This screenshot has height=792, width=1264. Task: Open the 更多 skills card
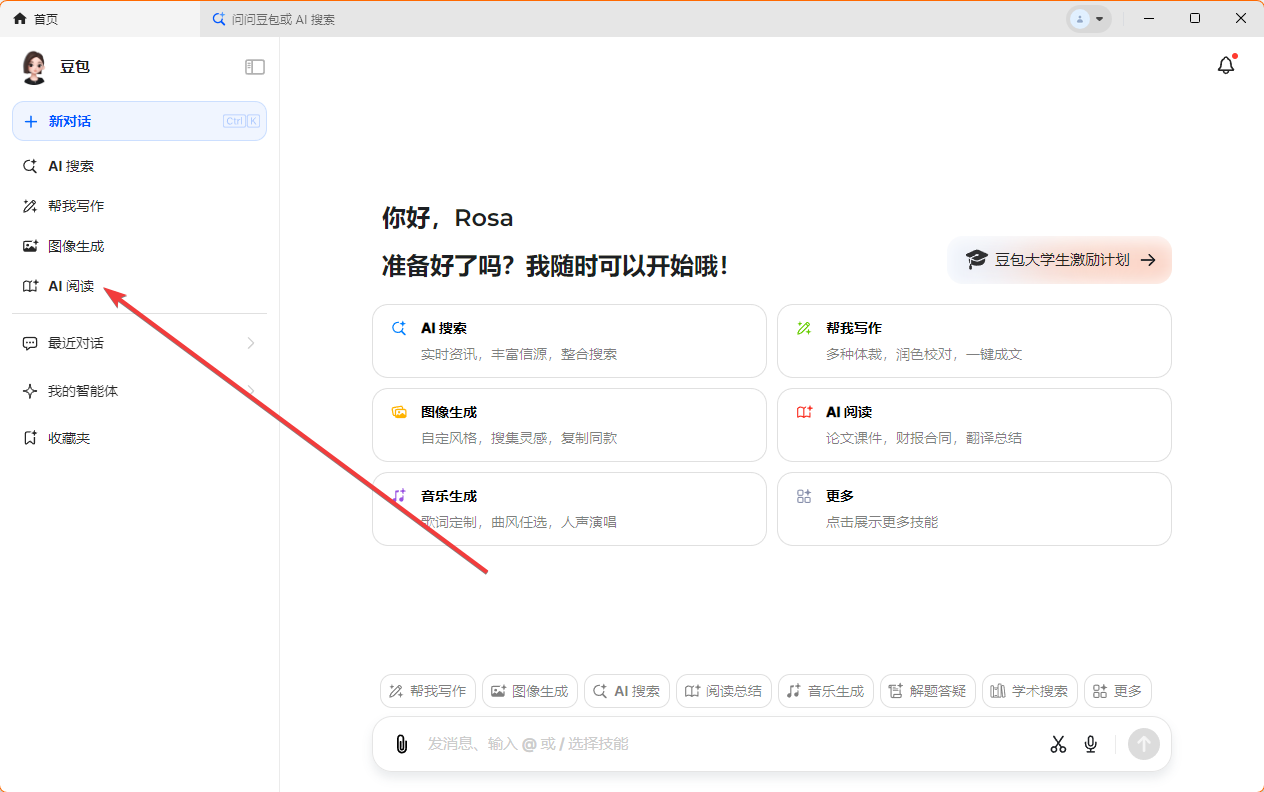tap(974, 509)
